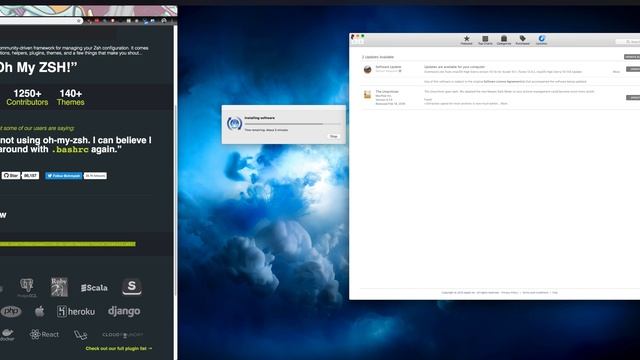The image size is (640, 360).
Task: Expand More on The Unarchiver description
Action: pyautogui.click(x=504, y=104)
